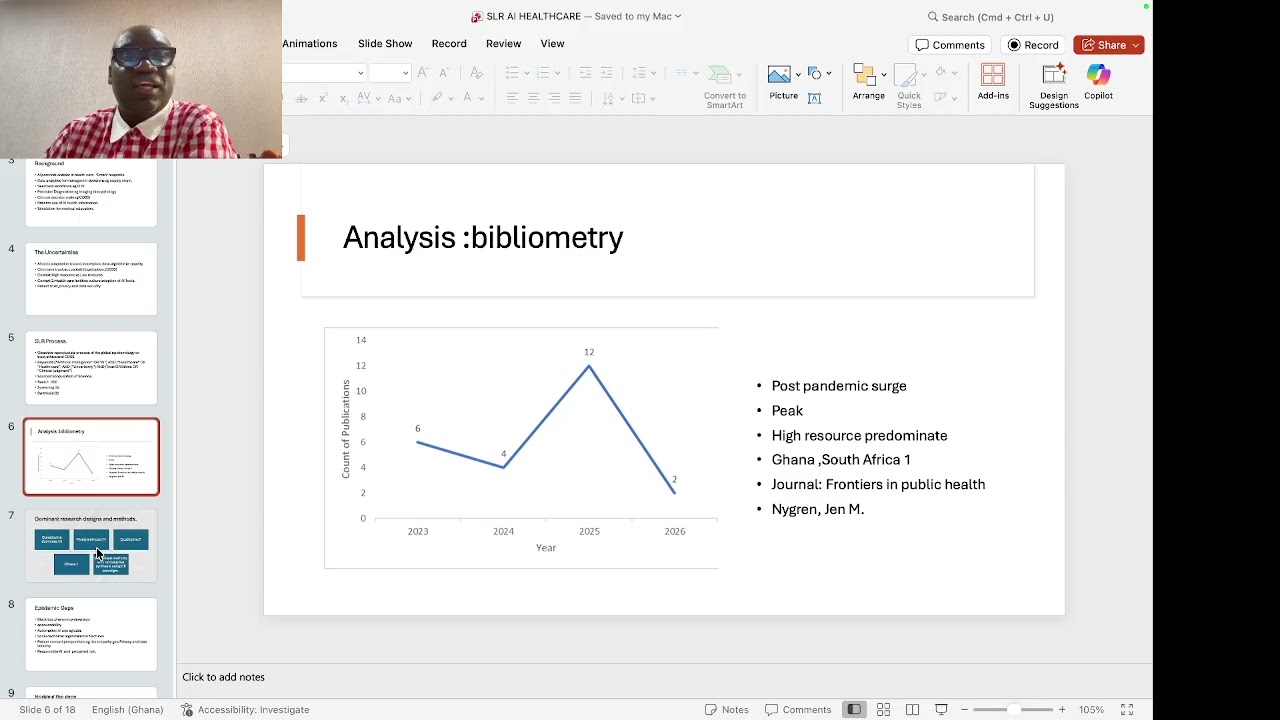The image size is (1280, 720).
Task: Expand the Arrange dropdown arrow
Action: tap(883, 75)
